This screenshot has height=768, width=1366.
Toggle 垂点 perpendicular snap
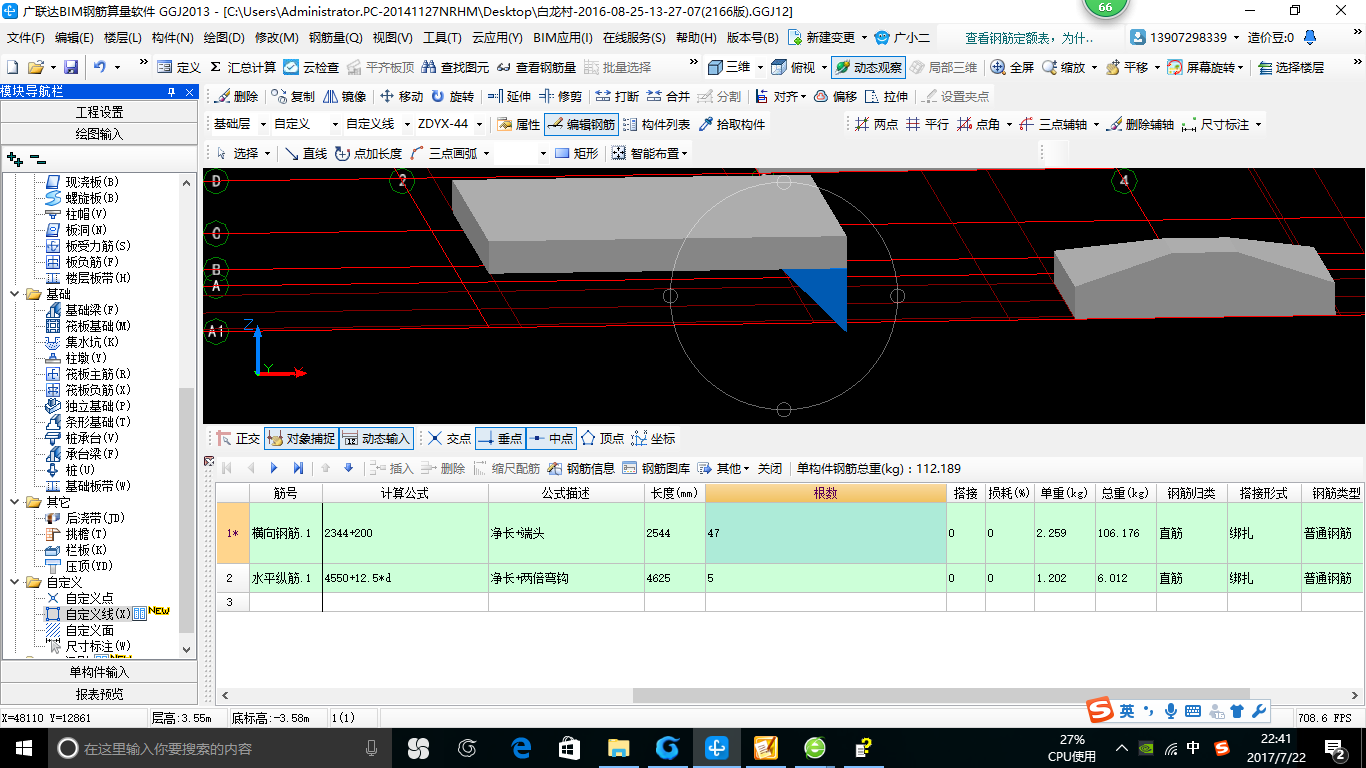pos(500,439)
